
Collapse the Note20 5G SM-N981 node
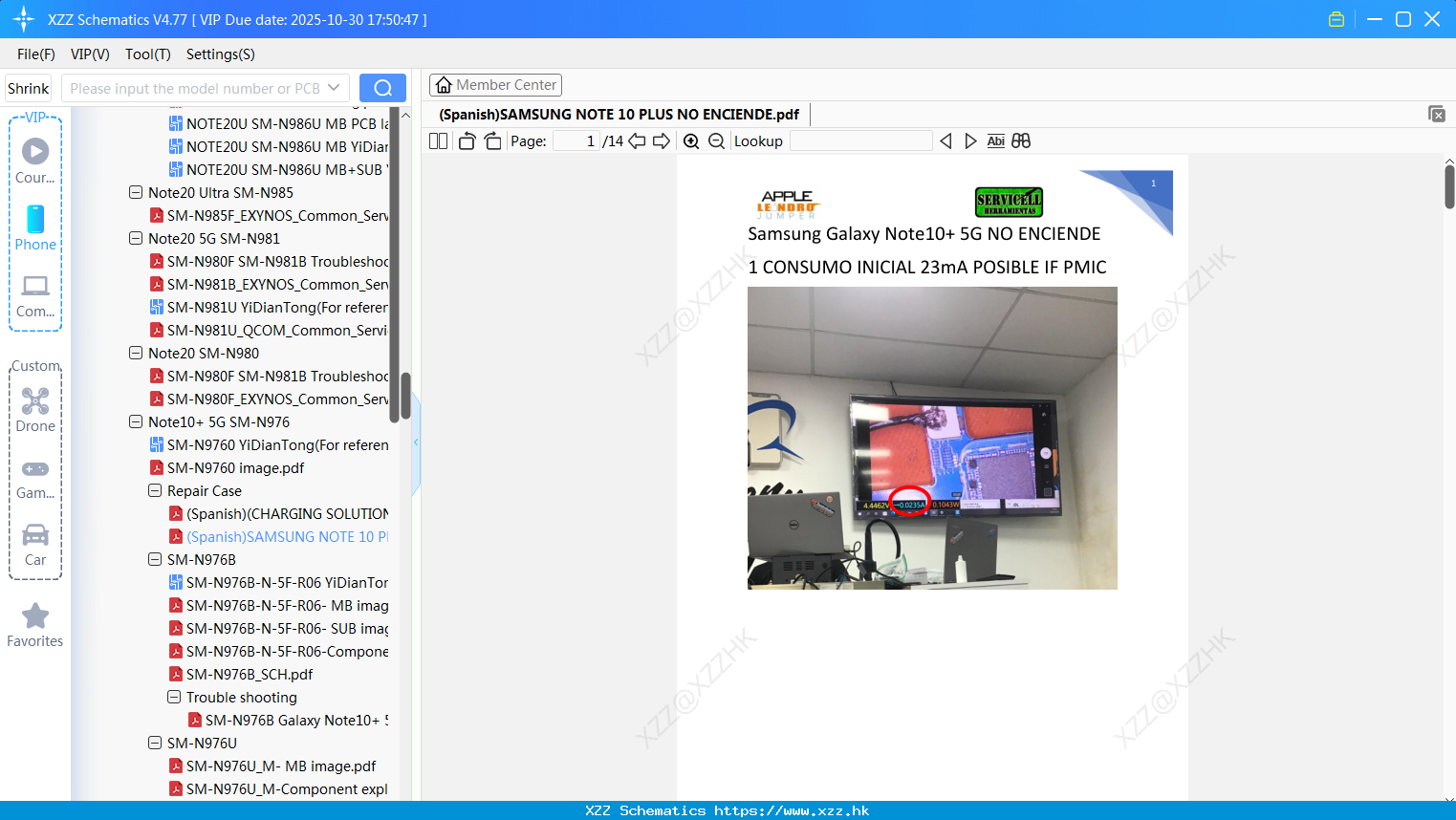[x=136, y=238]
